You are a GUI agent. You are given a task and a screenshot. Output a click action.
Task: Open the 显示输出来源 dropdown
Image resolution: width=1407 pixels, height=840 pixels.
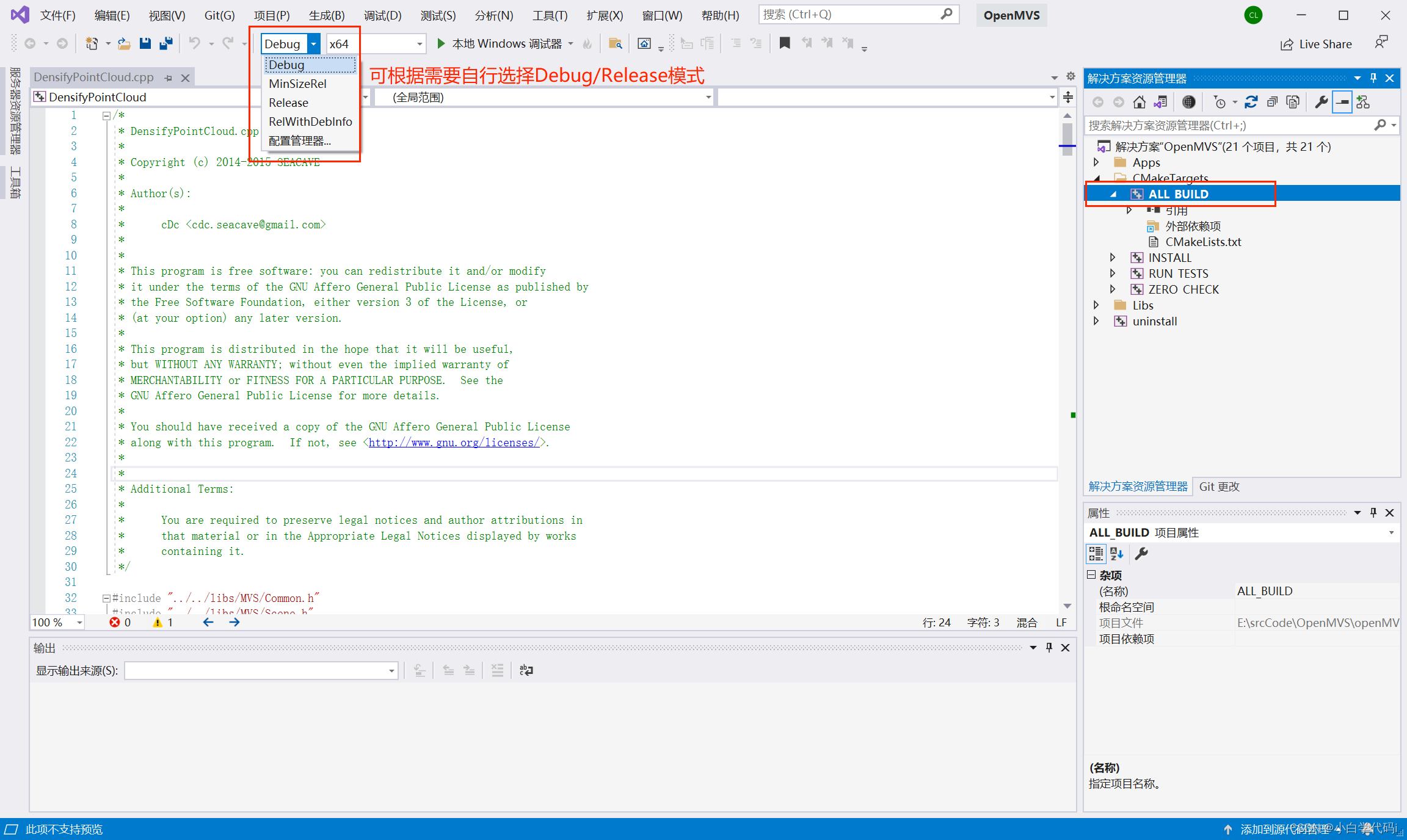click(x=390, y=670)
